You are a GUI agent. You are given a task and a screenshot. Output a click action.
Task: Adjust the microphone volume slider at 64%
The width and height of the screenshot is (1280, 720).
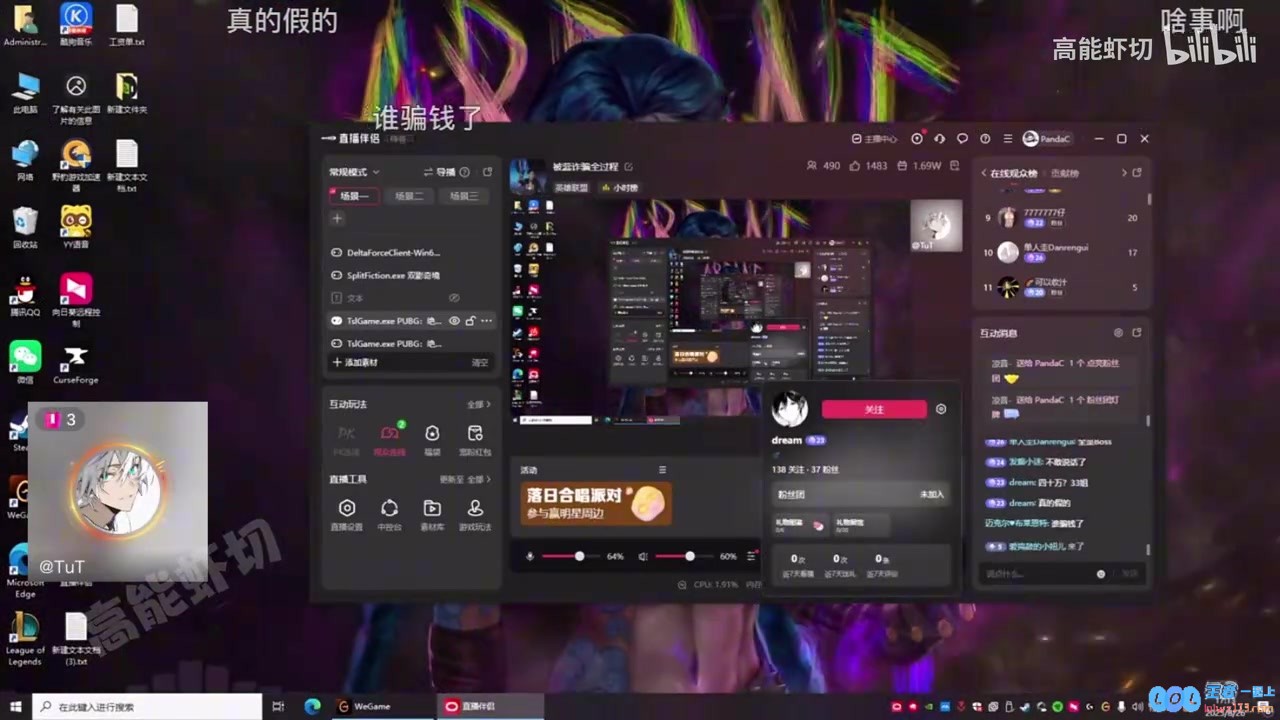click(x=570, y=556)
